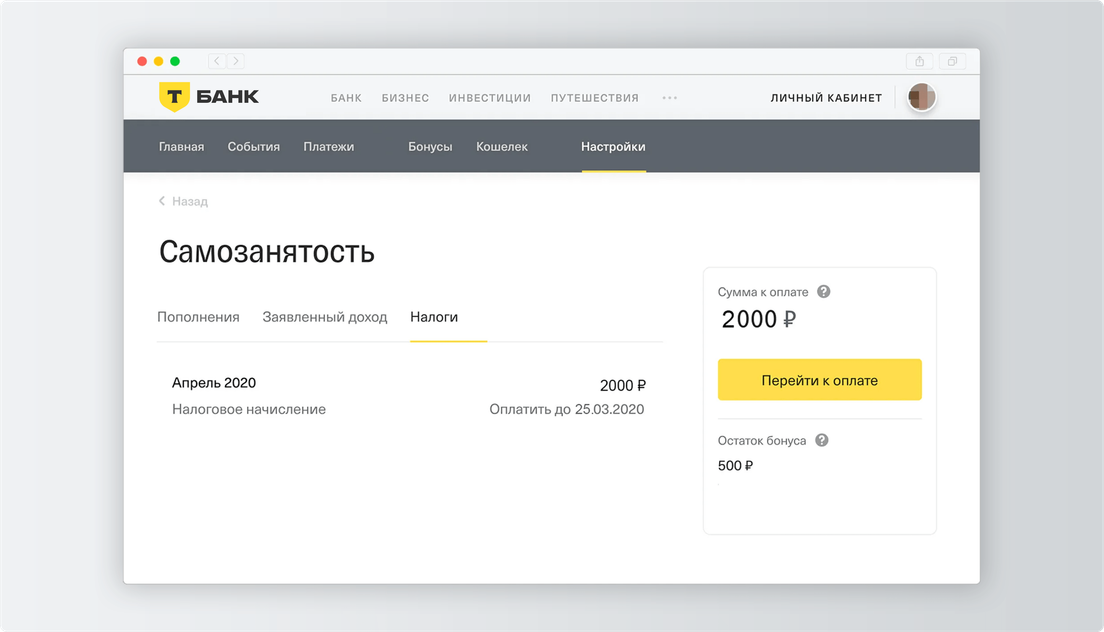
Task: Click the Перейти к оплате button
Action: pyautogui.click(x=819, y=380)
